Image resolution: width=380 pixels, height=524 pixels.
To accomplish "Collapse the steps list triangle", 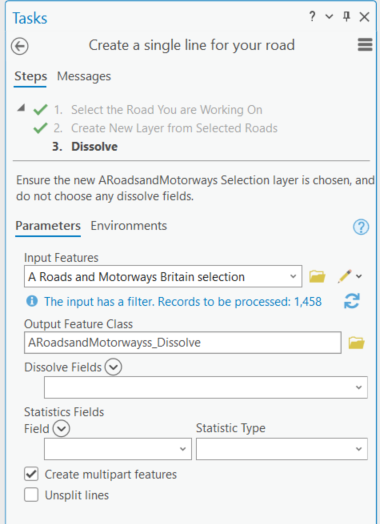I will click(x=21, y=108).
